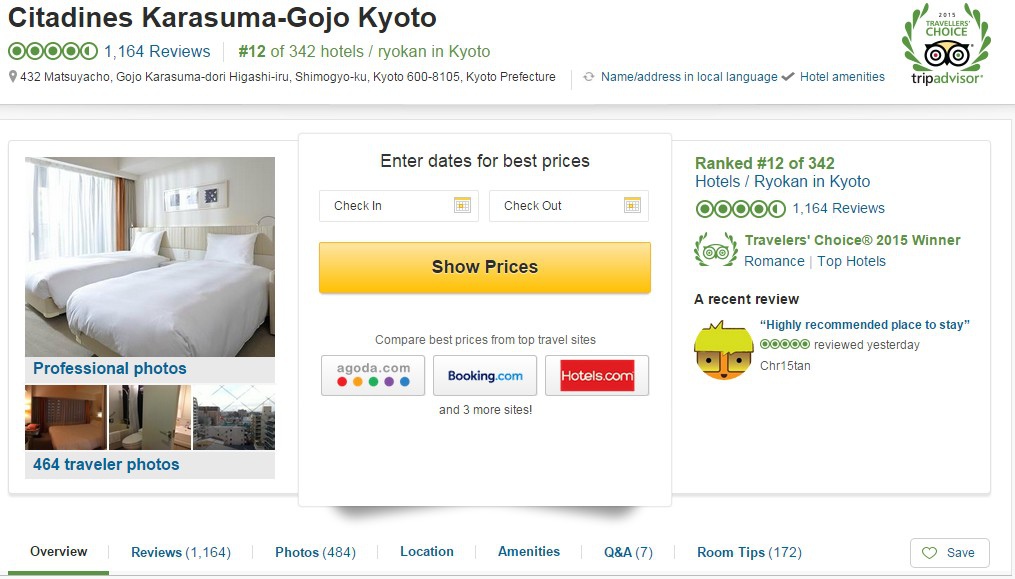Open the city view traveler photo thumbnail
Image resolution: width=1015 pixels, height=579 pixels.
click(x=234, y=418)
